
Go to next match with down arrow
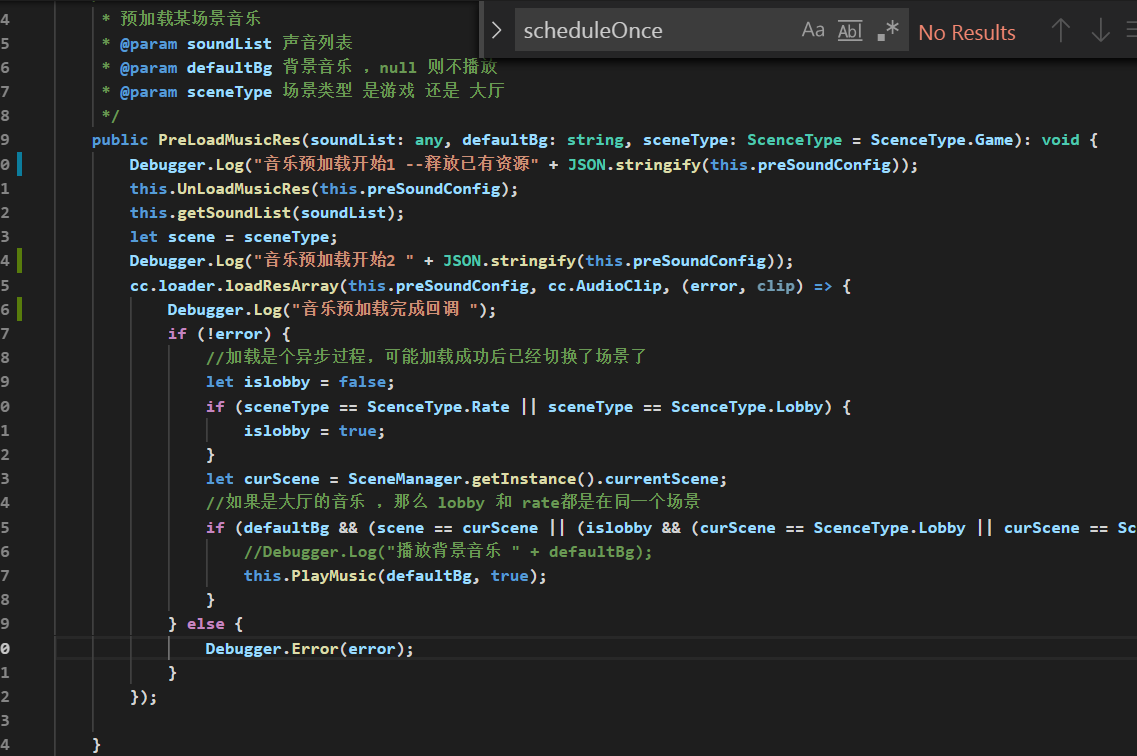point(1100,30)
